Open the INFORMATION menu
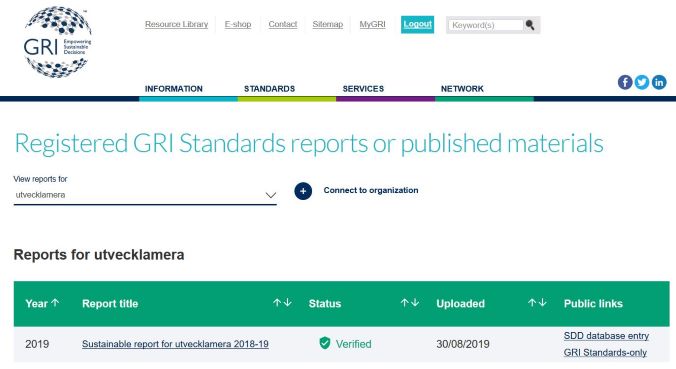This screenshot has height=369, width=676. pyautogui.click(x=174, y=89)
